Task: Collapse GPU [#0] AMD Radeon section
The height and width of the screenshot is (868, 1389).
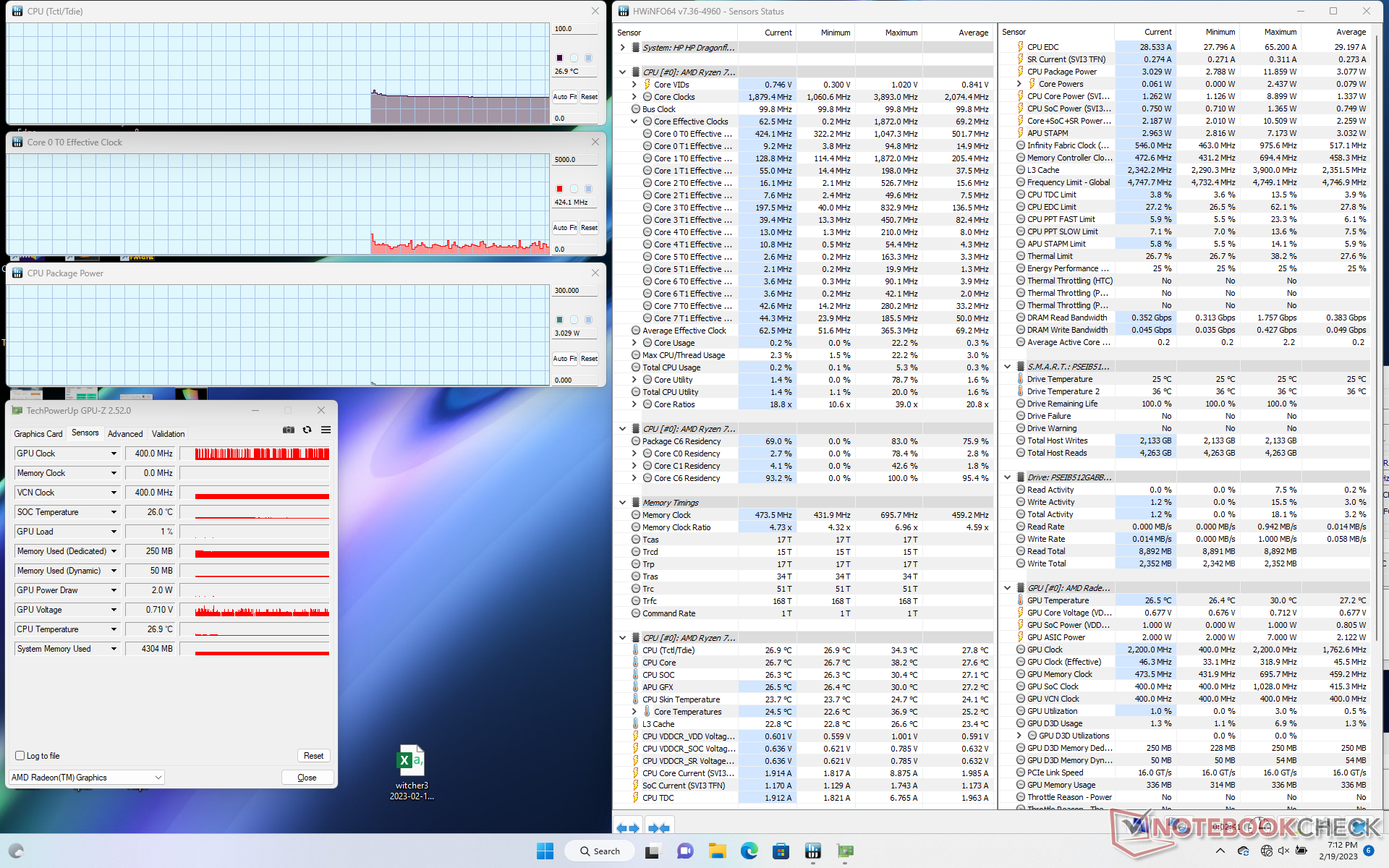Action: pyautogui.click(x=1007, y=588)
